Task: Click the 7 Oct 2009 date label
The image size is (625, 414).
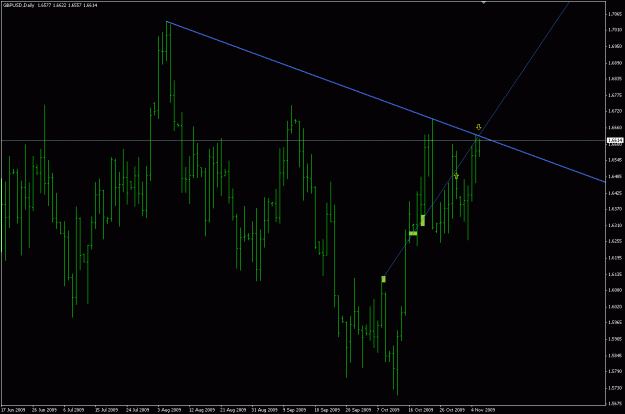Action: tap(388, 410)
